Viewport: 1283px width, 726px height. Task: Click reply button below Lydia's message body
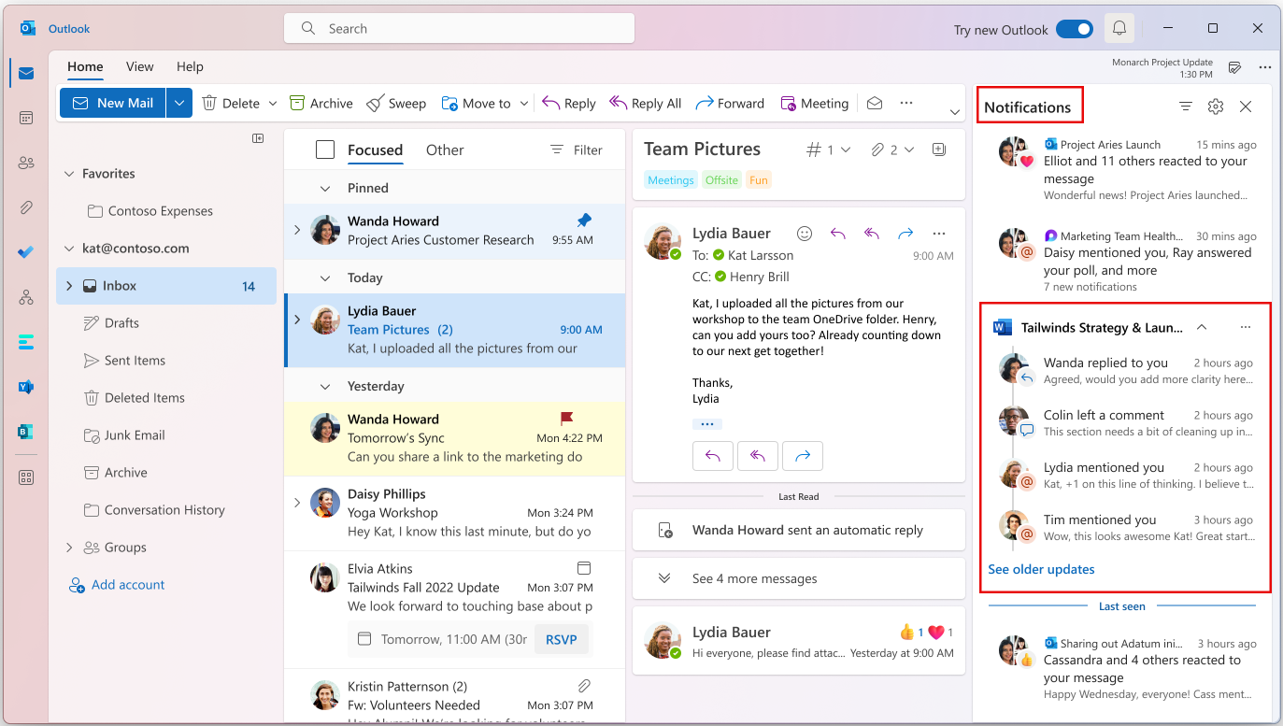(x=713, y=456)
